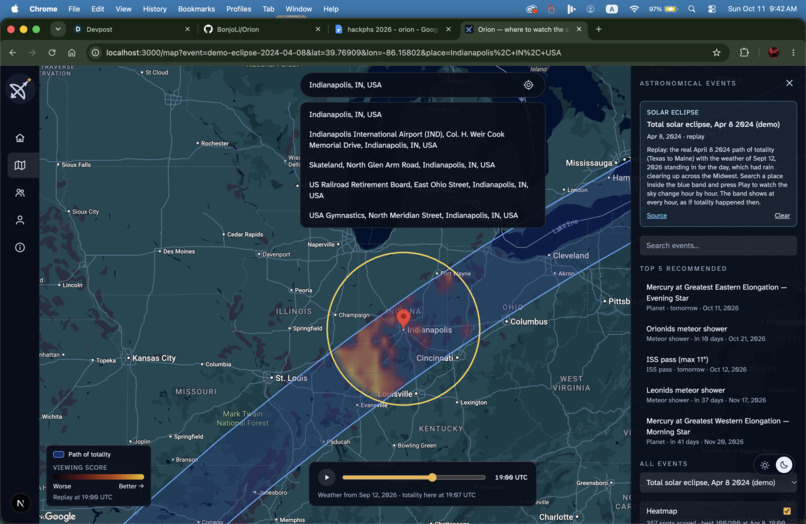
Task: Click the Cleveland label on map
Action: tap(571, 256)
